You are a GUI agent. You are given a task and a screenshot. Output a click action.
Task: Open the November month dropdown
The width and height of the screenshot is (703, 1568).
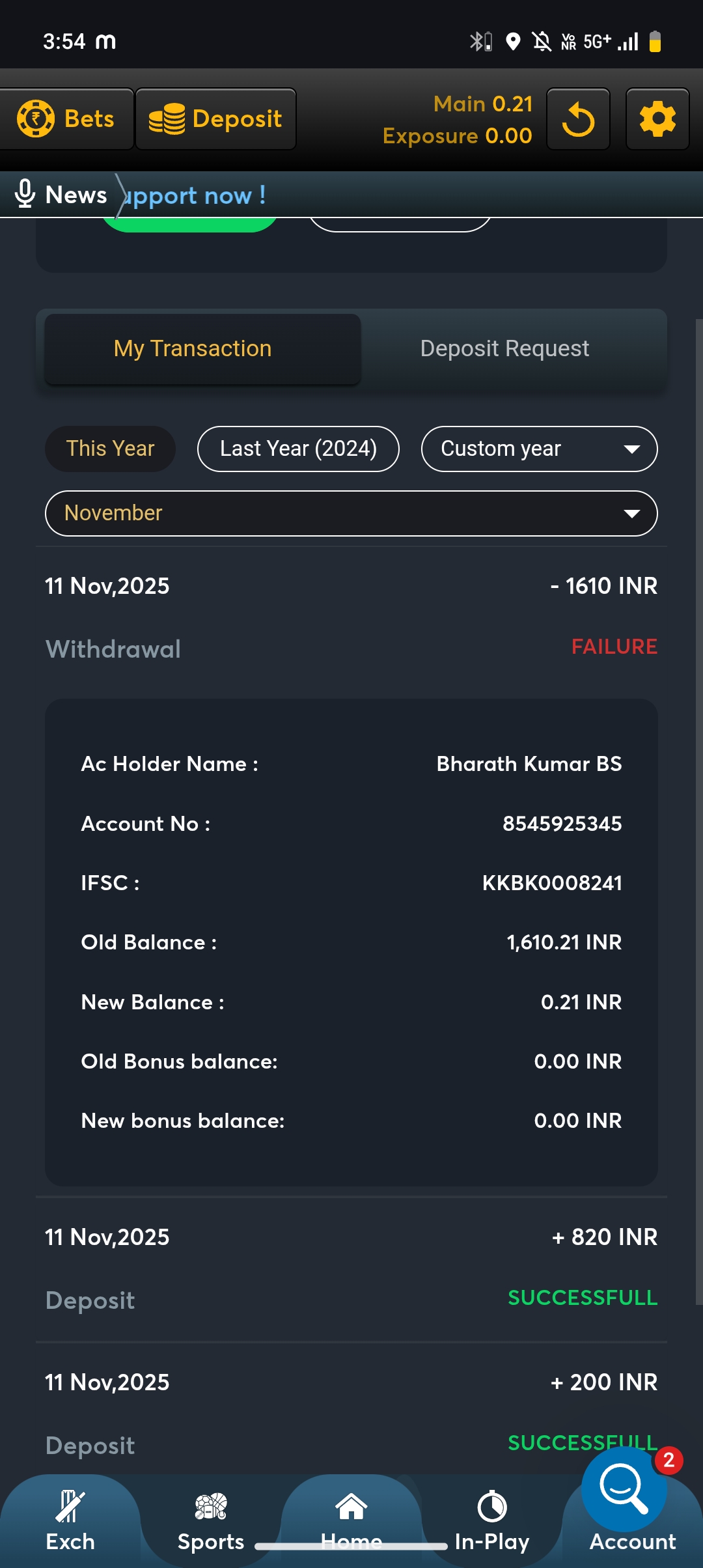(x=351, y=513)
